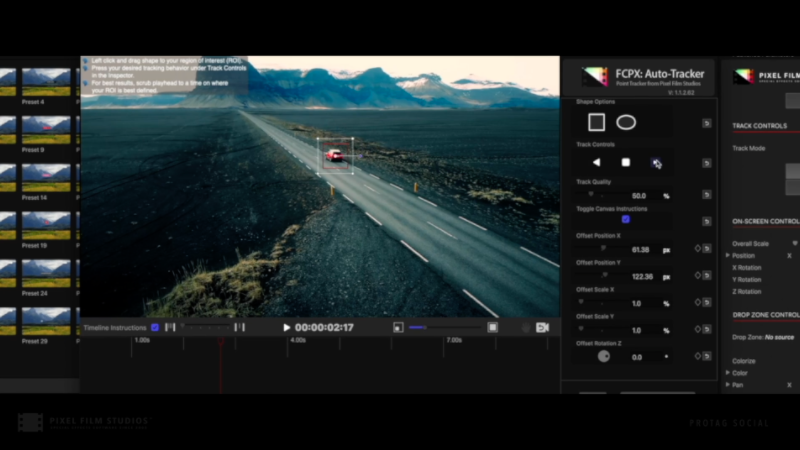The width and height of the screenshot is (800, 450).
Task: Select the Preset 29 thumbnail
Action: (46, 321)
